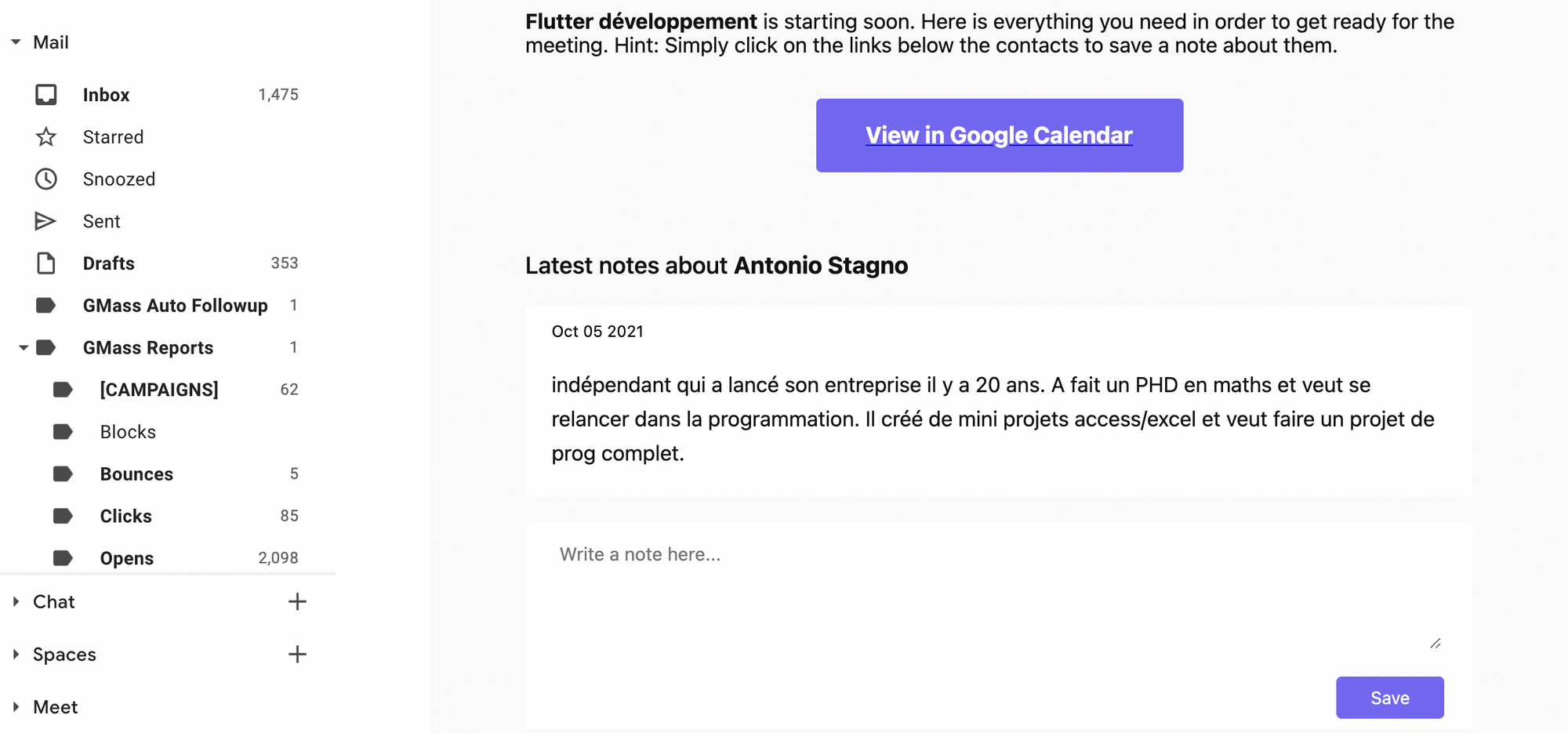Click the Inbox tray icon
This screenshot has width=1568, height=733.
[x=46, y=95]
